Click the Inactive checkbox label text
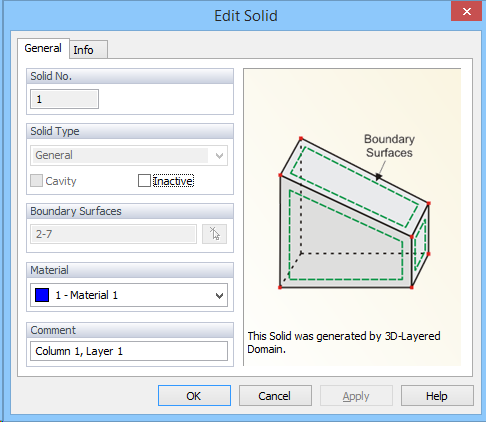 [x=173, y=181]
